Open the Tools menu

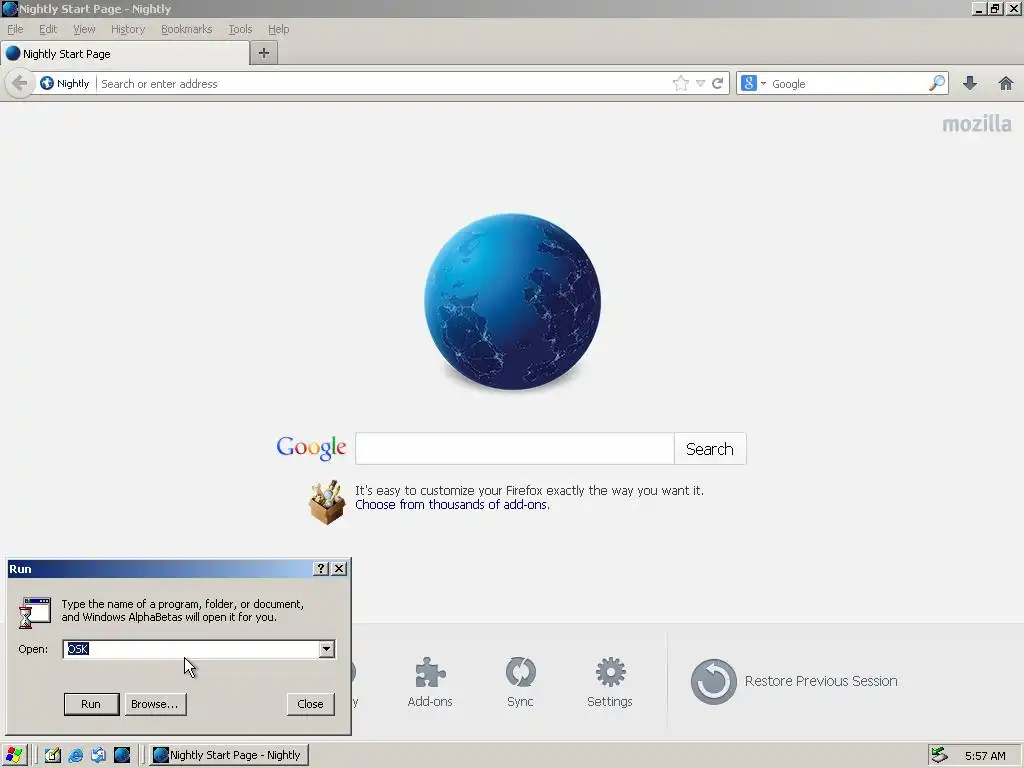240,29
